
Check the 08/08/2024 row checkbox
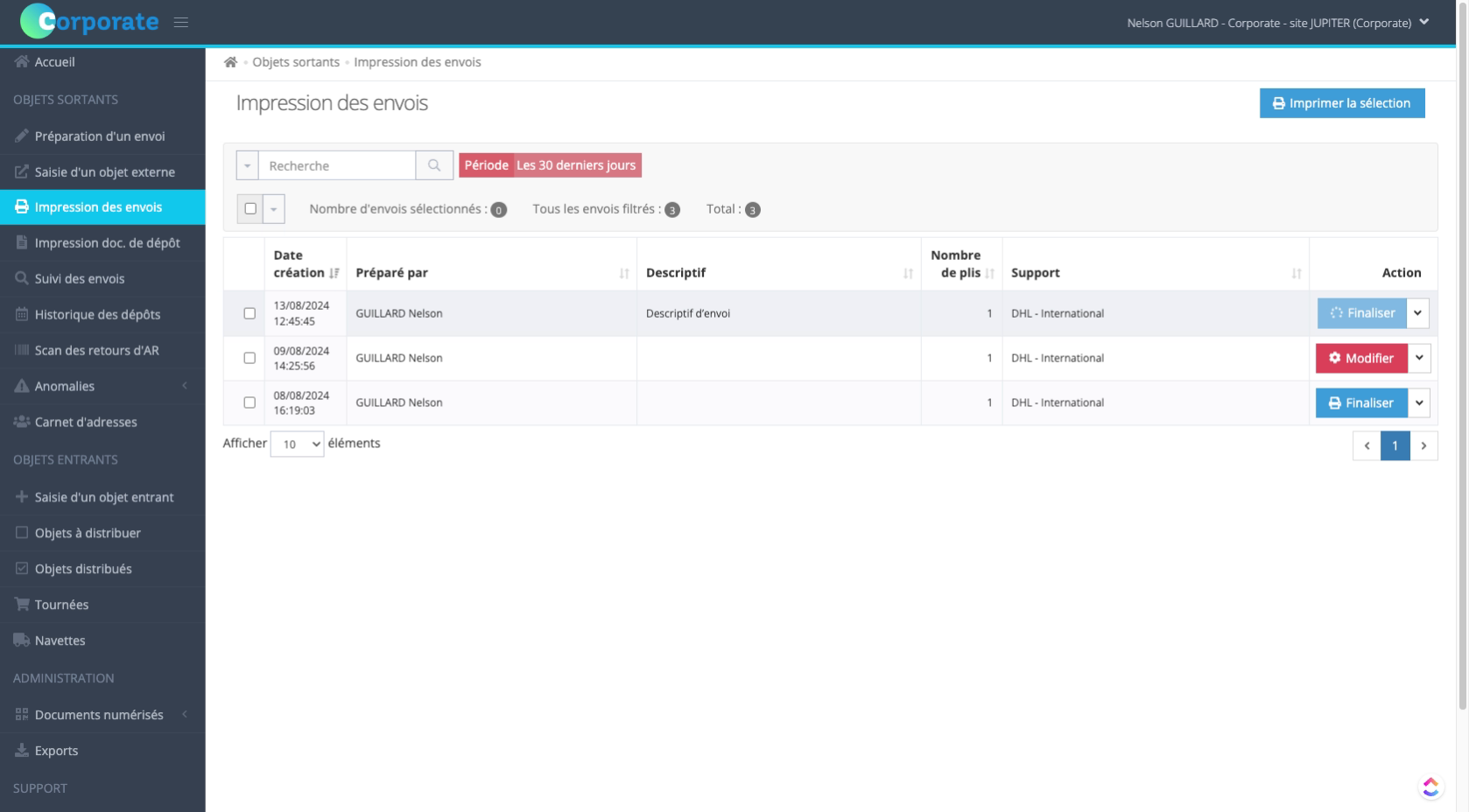click(x=250, y=402)
